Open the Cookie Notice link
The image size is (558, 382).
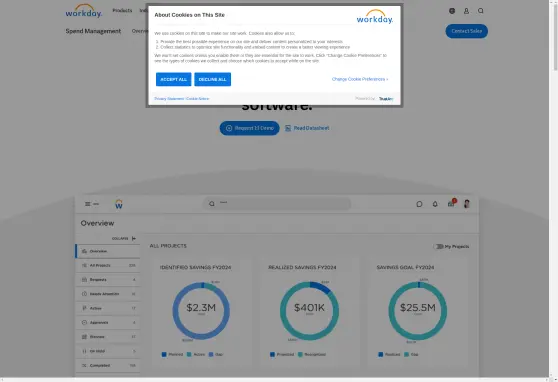pyautogui.click(x=198, y=99)
